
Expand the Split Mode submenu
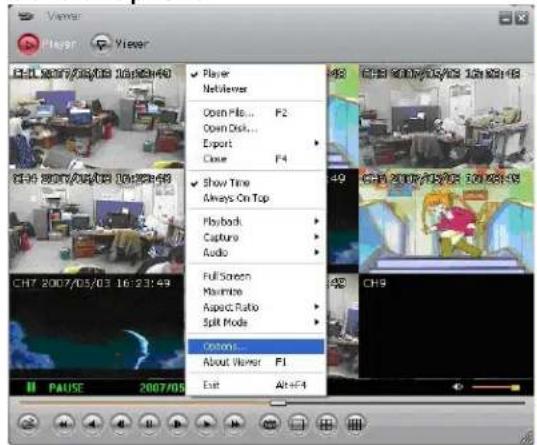tap(256, 323)
